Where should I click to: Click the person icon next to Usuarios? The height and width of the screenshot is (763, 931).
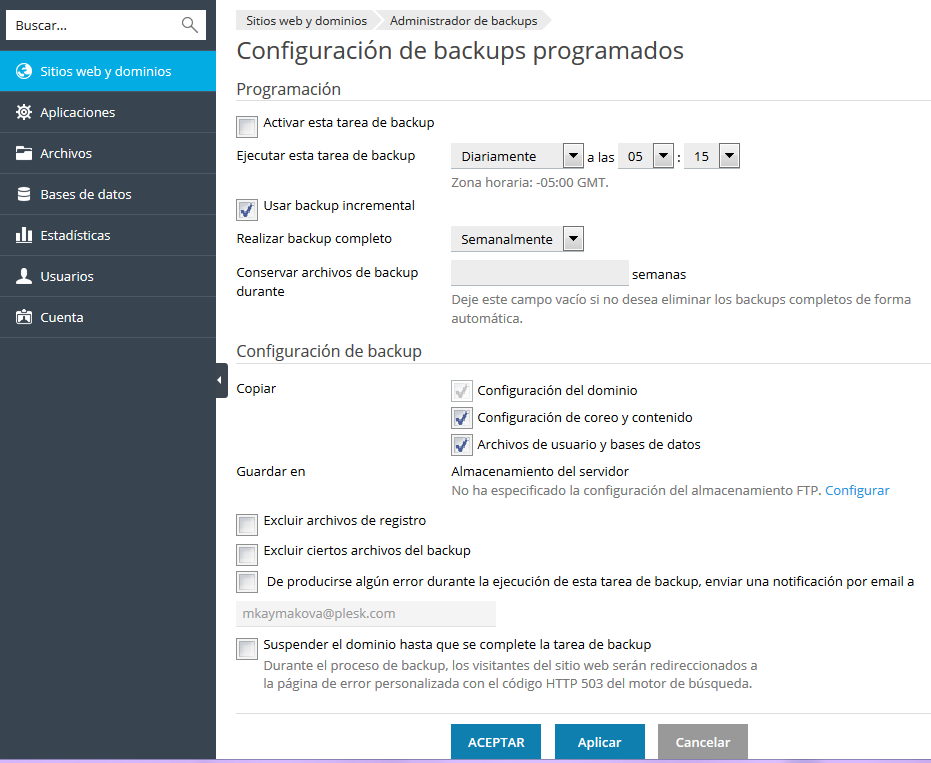click(x=24, y=277)
